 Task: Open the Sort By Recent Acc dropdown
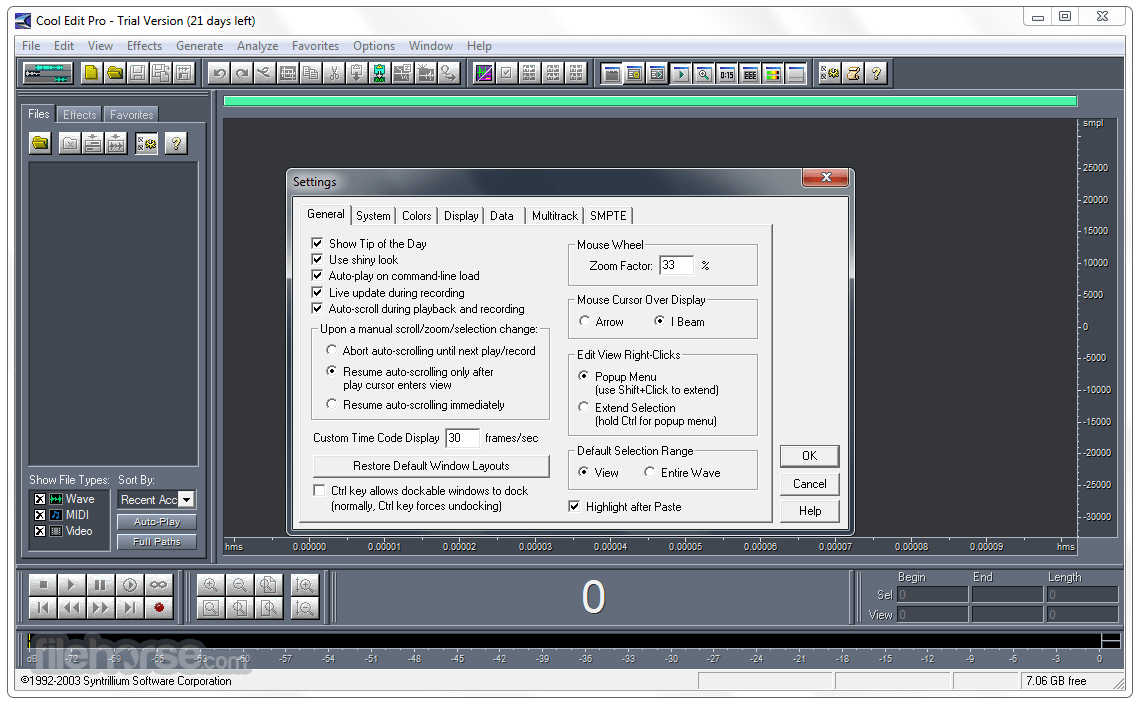(186, 499)
